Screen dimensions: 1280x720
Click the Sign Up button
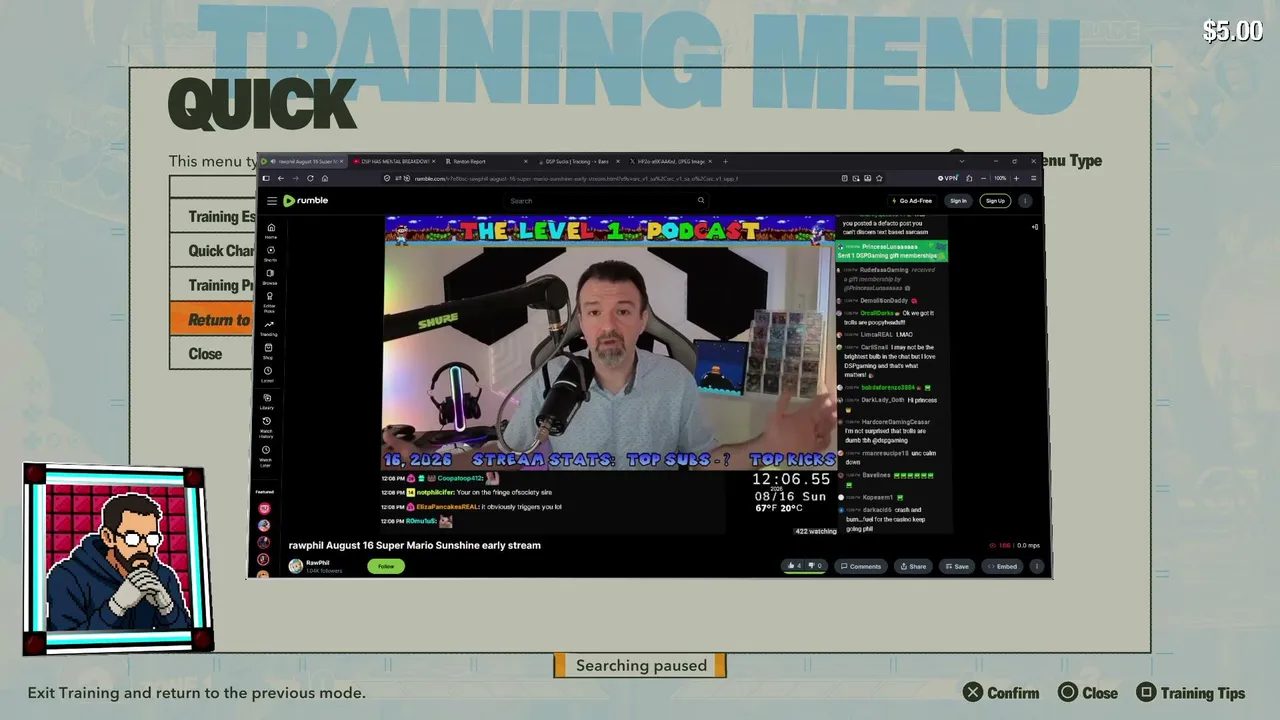[995, 201]
